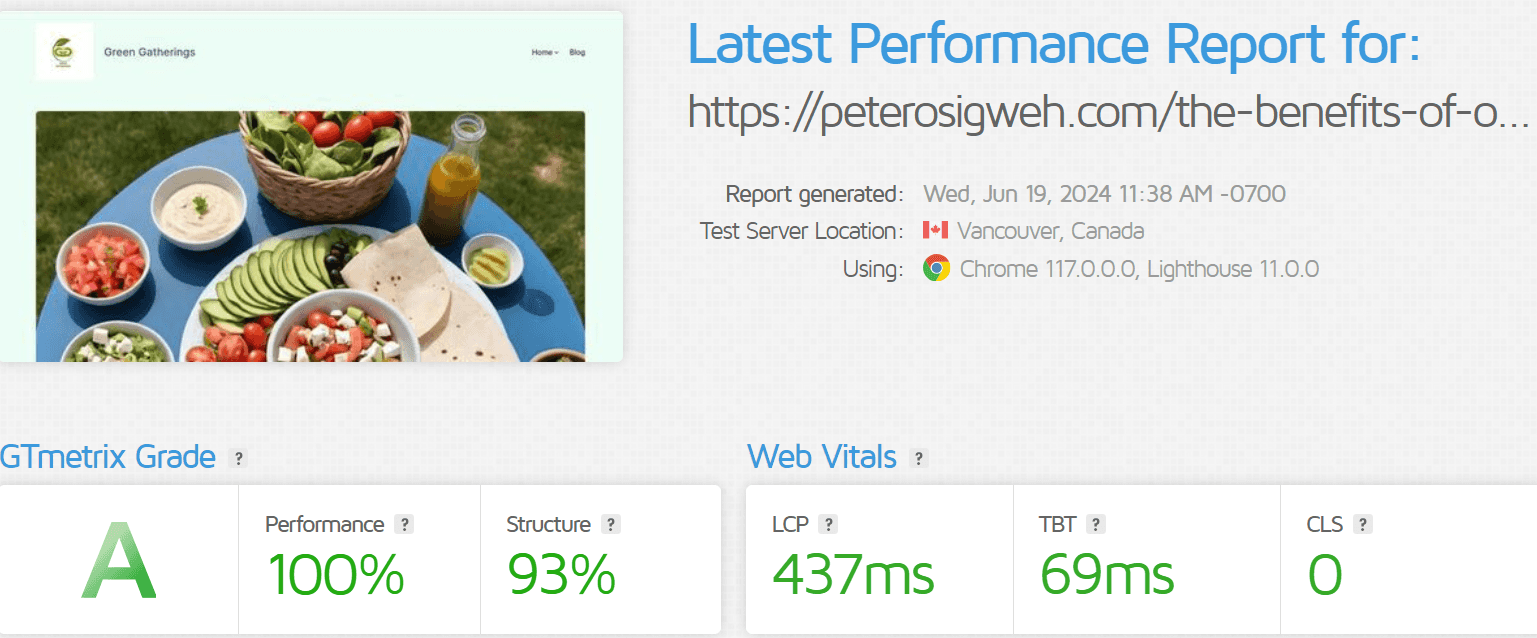
Task: Click the Green Gatherings logo in the preview
Action: click(64, 52)
